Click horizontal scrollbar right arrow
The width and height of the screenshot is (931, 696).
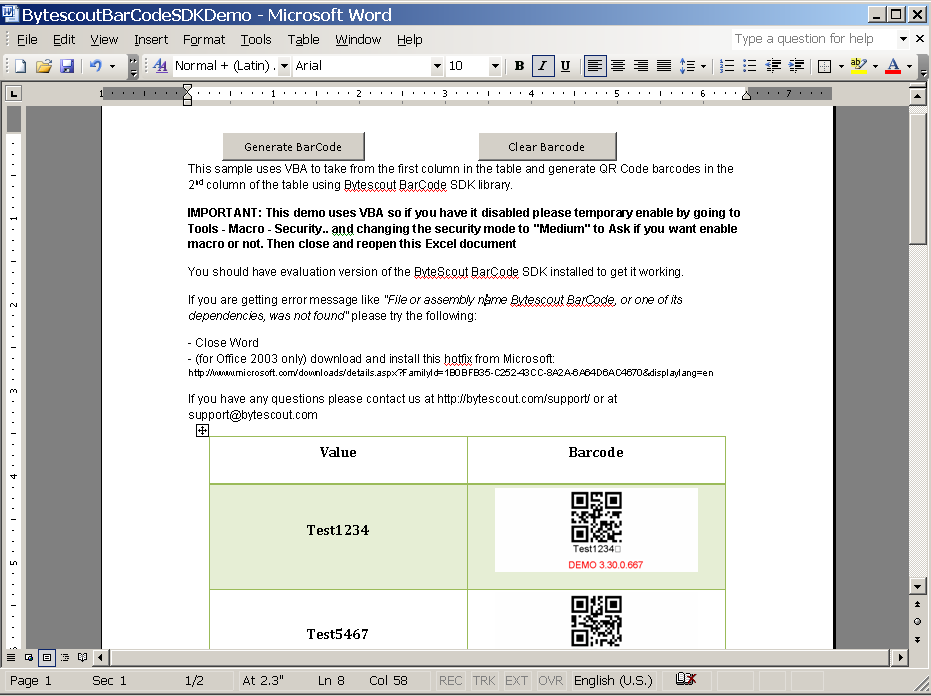[x=900, y=657]
